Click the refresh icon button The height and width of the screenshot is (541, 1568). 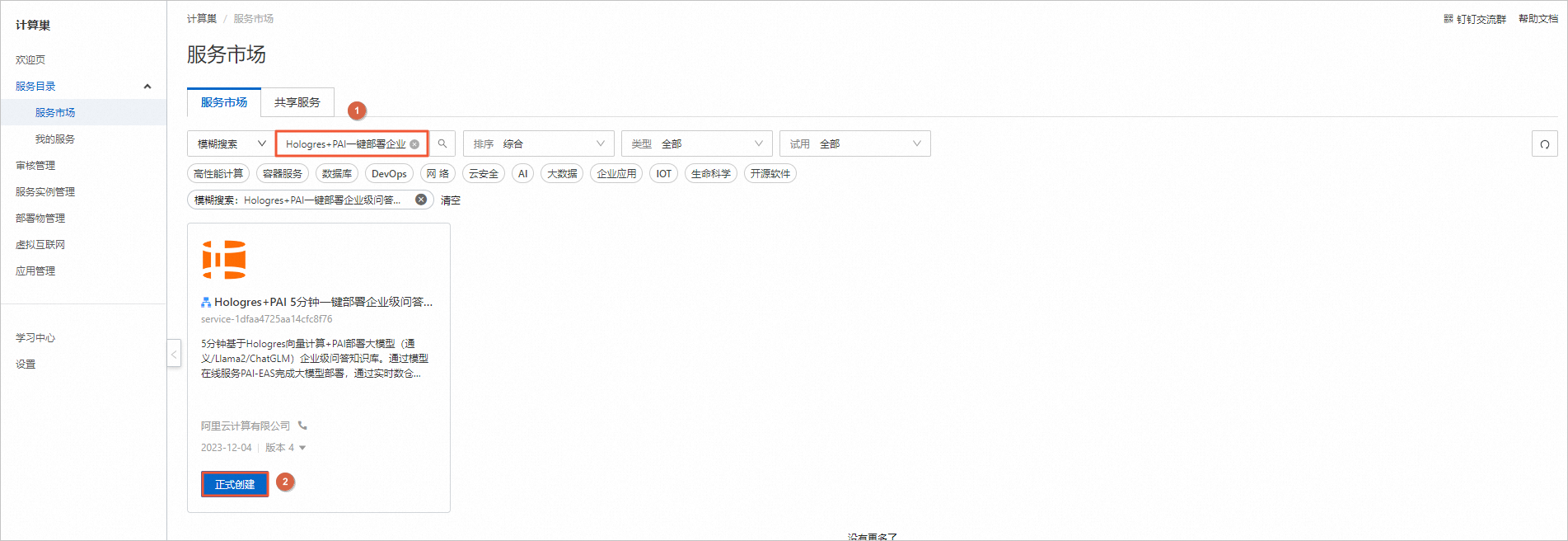(1545, 143)
